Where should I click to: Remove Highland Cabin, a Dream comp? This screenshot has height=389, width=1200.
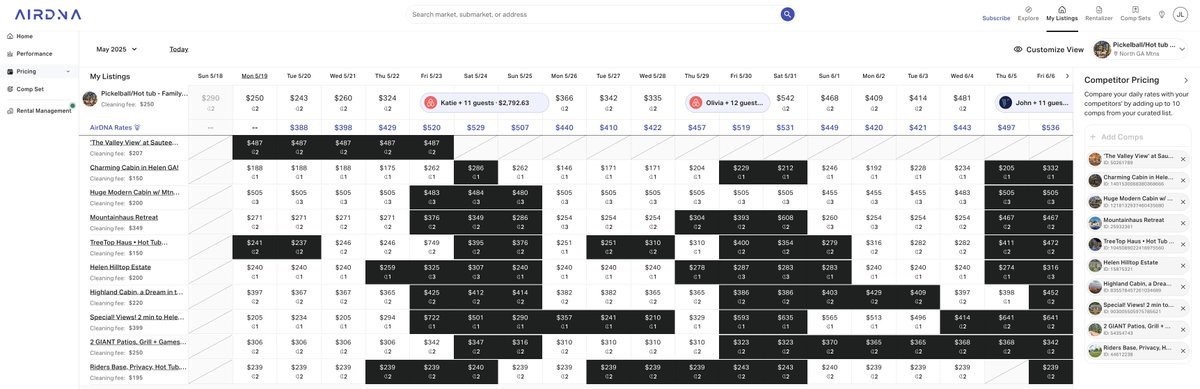(1183, 287)
